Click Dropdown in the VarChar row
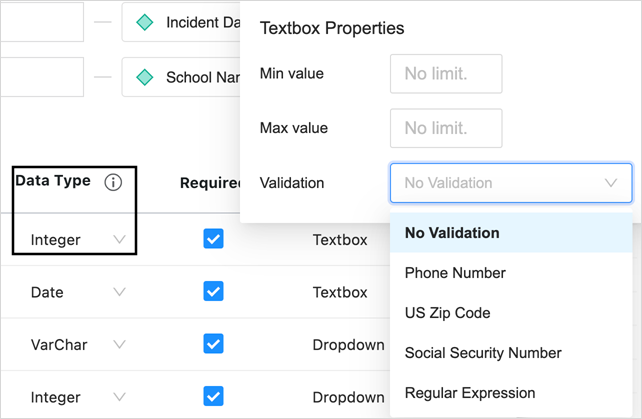642x419 pixels. pyautogui.click(x=348, y=344)
